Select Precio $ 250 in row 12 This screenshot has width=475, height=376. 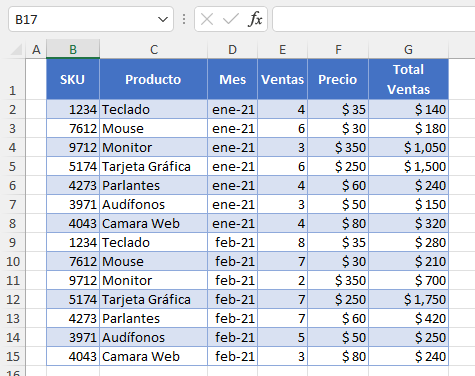click(x=338, y=299)
